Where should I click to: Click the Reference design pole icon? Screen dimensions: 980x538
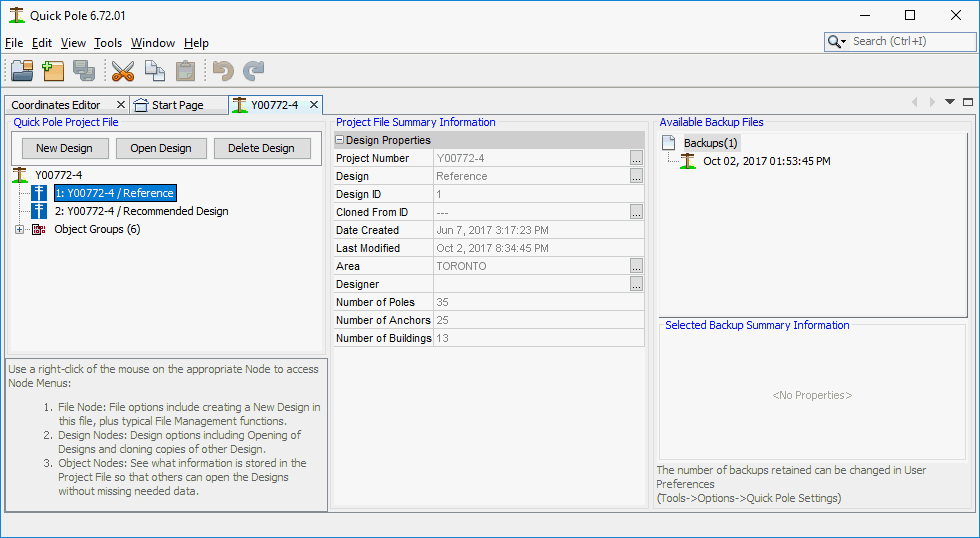pyautogui.click(x=39, y=193)
